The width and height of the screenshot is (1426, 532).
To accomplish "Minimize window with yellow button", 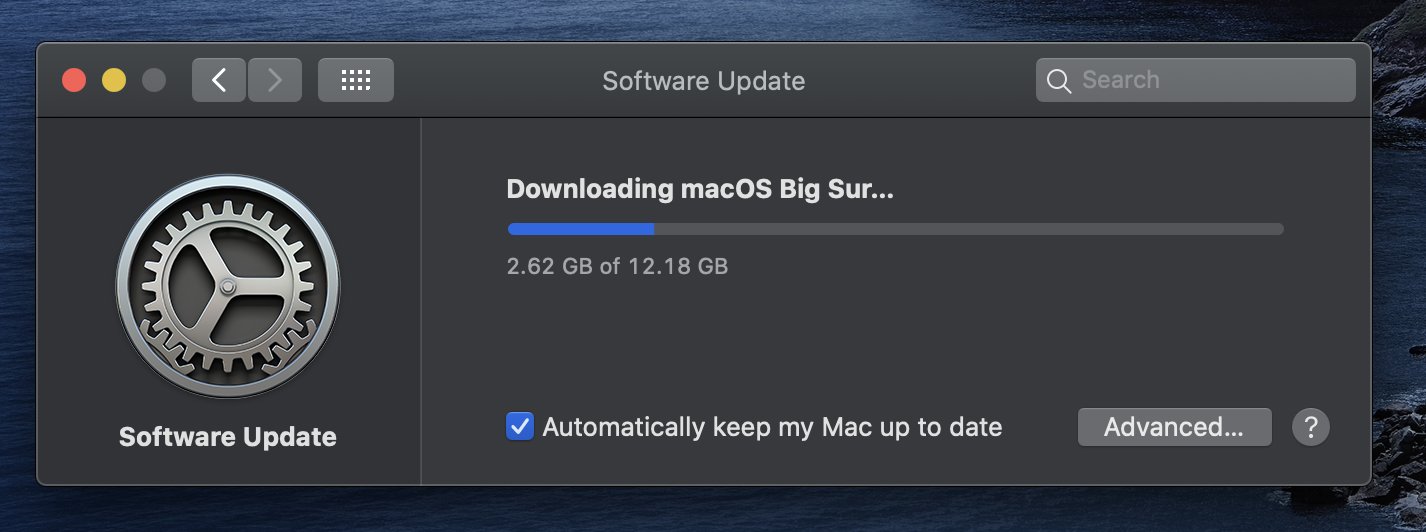I will coord(114,80).
